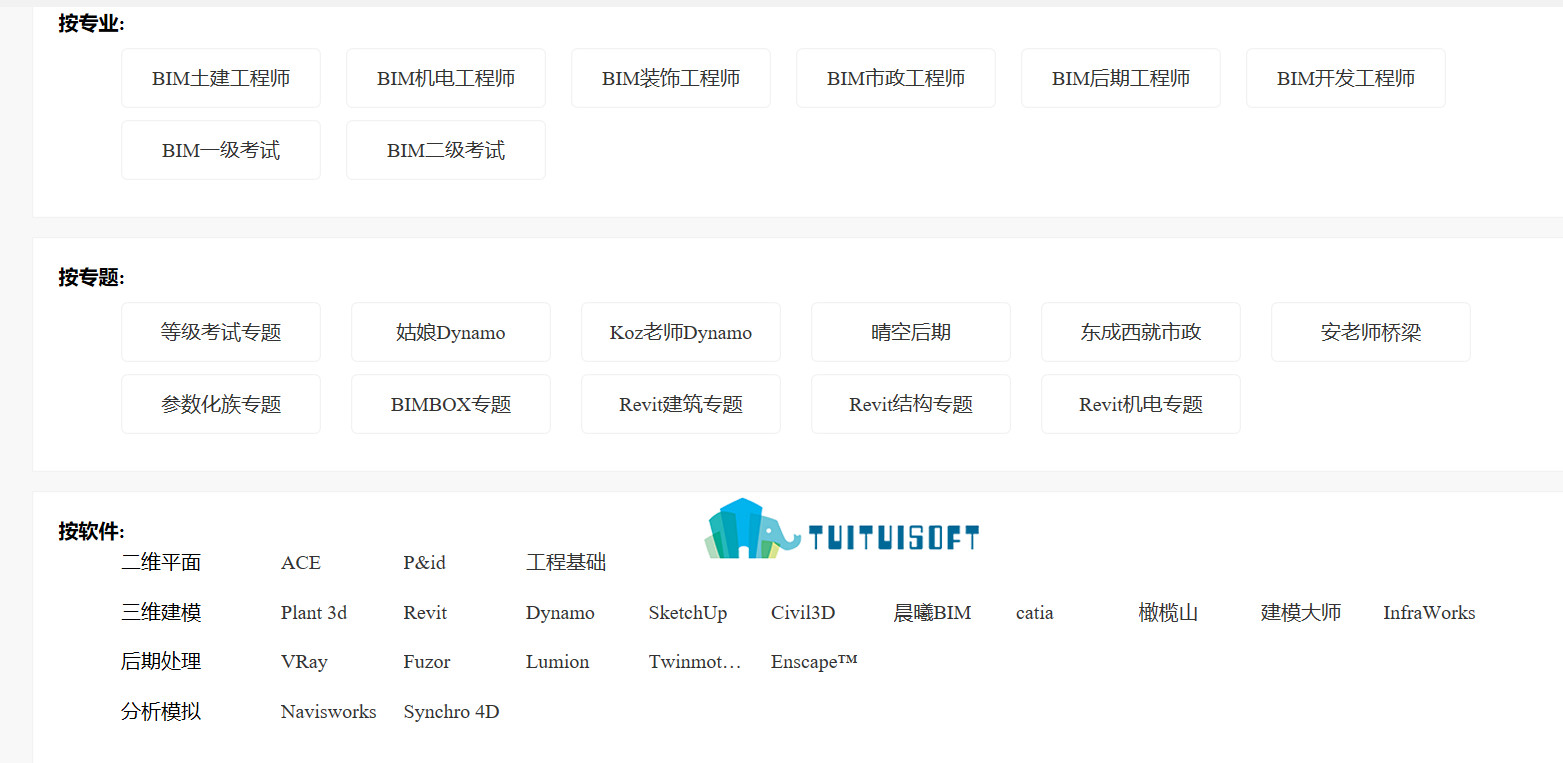Open Revit结构专题 topic
This screenshot has height=763, width=1563.
tap(911, 404)
